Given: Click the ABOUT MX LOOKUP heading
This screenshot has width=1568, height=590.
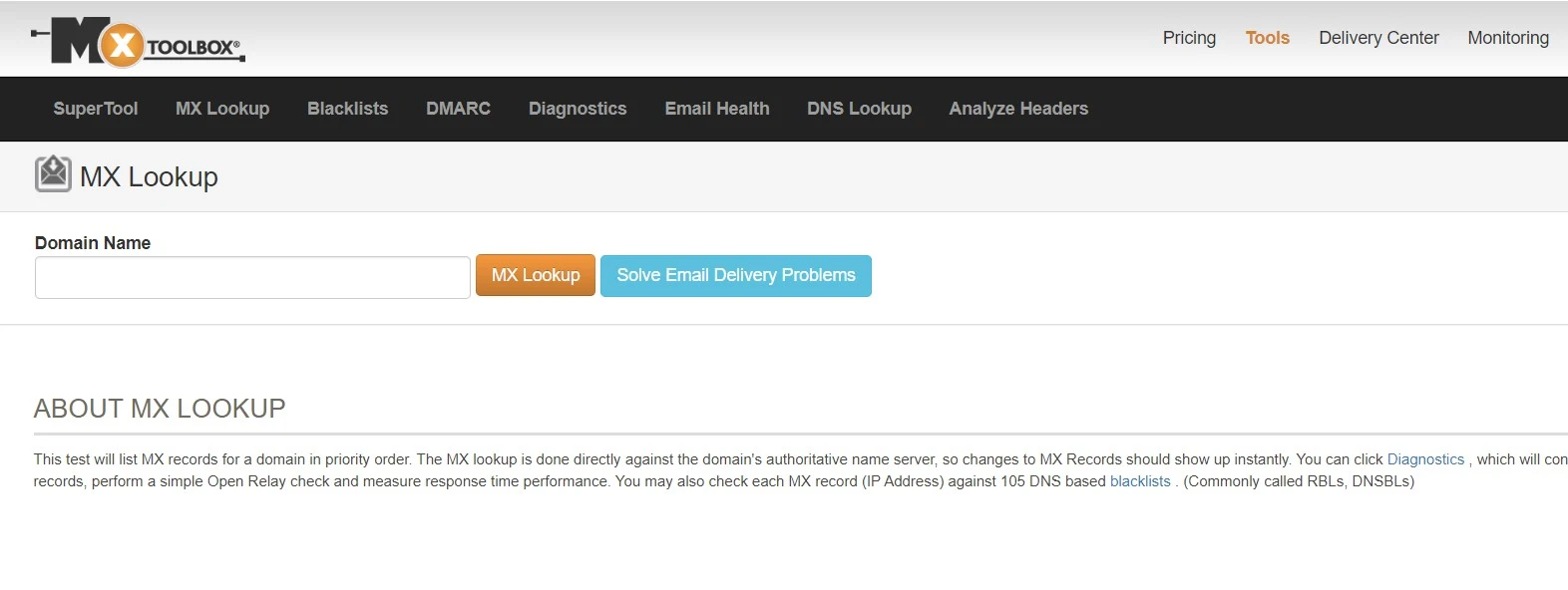Looking at the screenshot, I should coord(160,409).
